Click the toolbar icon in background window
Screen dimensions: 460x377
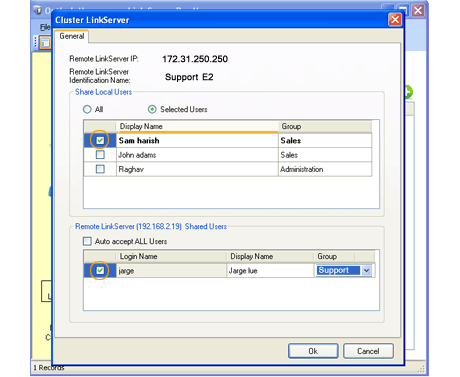(x=44, y=42)
